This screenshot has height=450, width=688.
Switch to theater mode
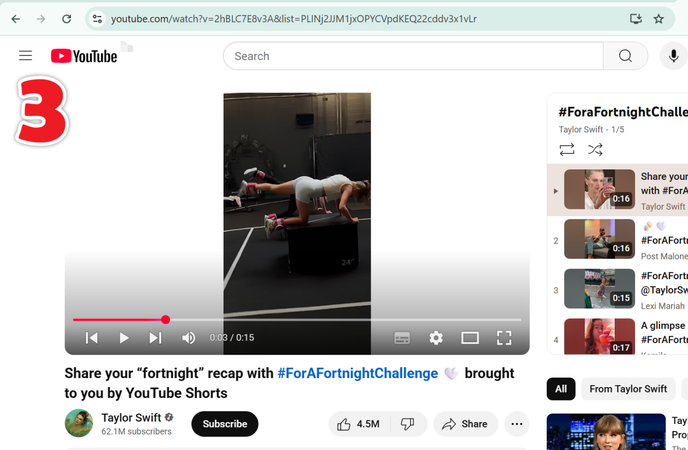coord(470,338)
